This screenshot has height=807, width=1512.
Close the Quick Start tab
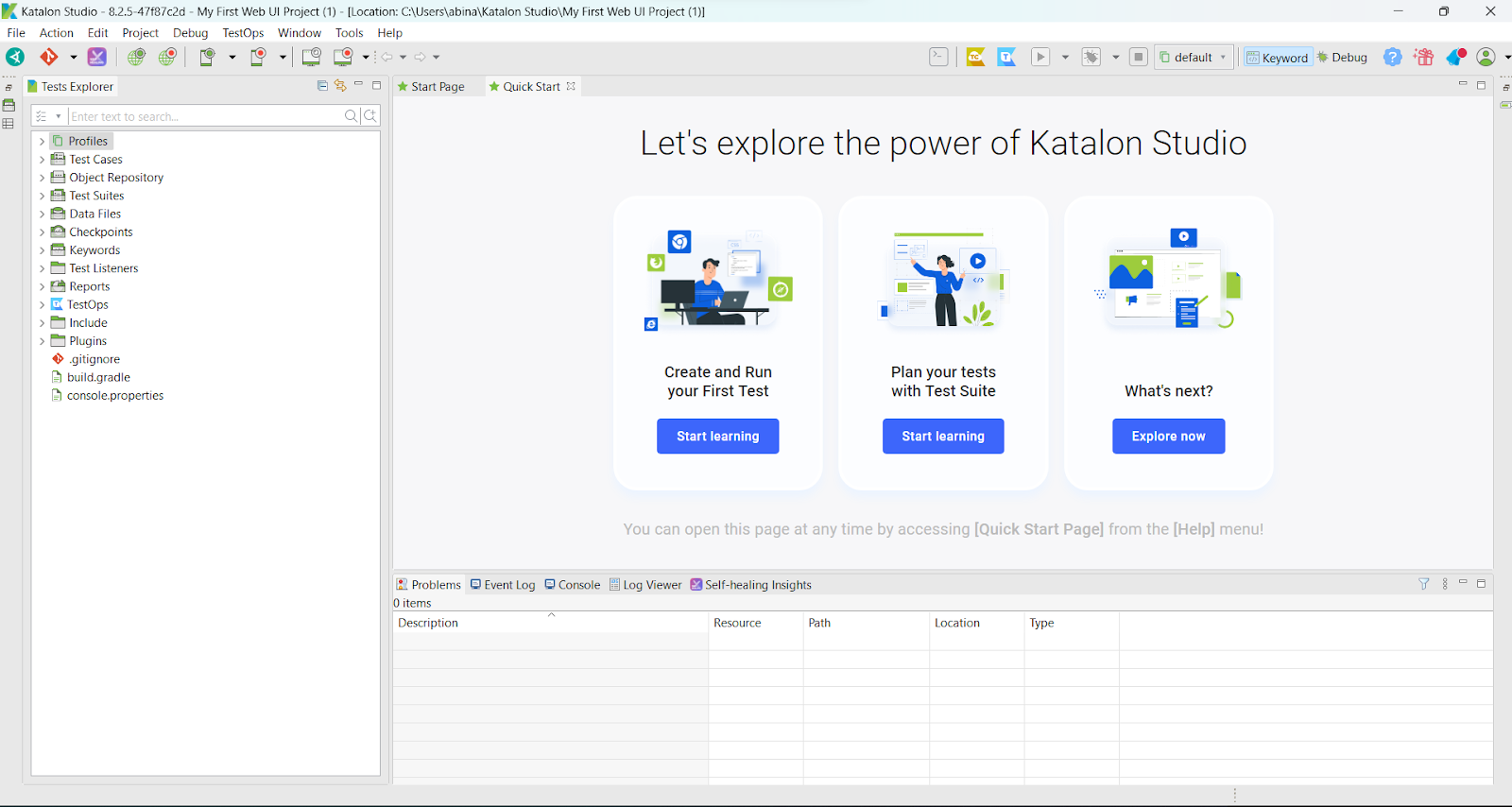pyautogui.click(x=571, y=86)
